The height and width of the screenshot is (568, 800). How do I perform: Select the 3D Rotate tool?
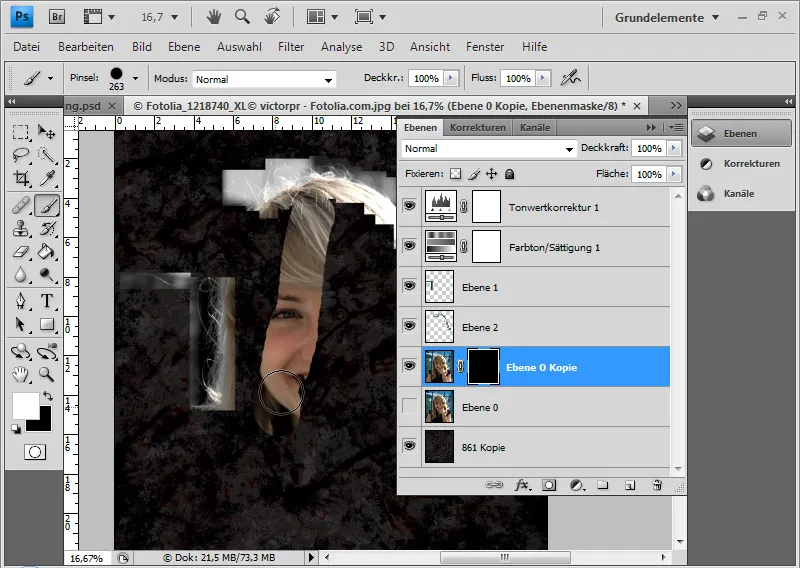(20, 352)
